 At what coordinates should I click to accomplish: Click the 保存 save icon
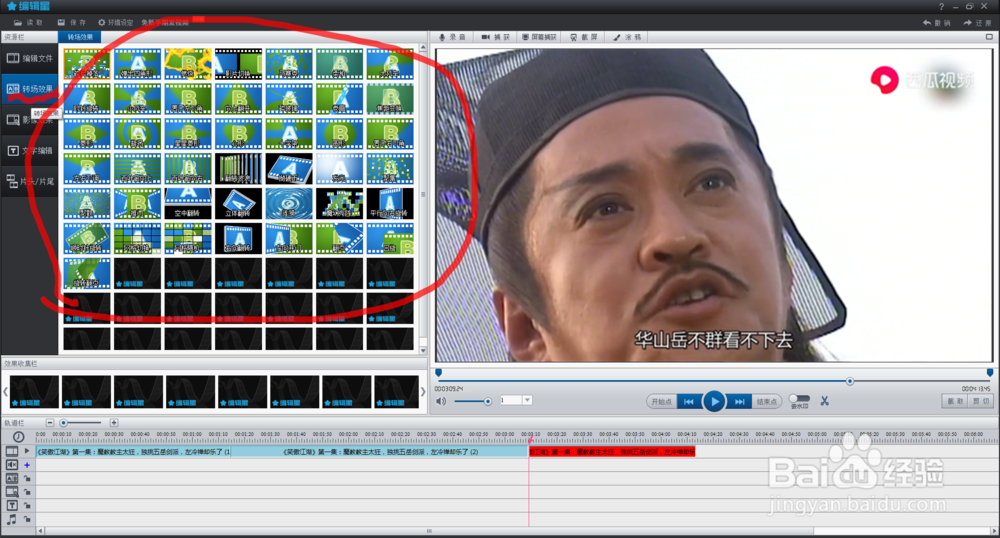pyautogui.click(x=61, y=22)
